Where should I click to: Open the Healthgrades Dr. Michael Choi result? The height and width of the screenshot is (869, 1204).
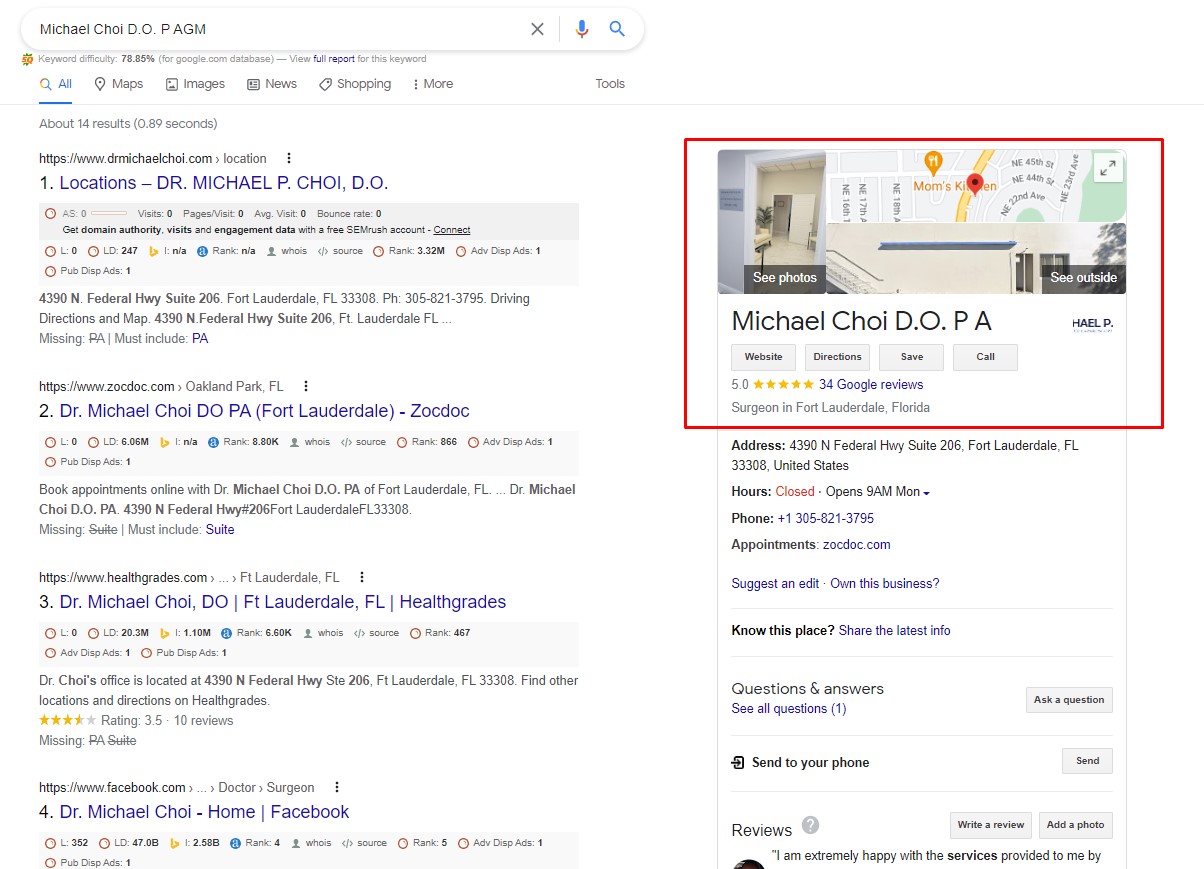click(283, 602)
